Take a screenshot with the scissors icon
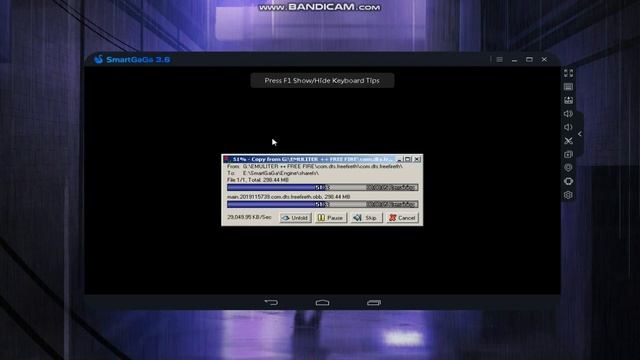This screenshot has height=360, width=640. 568,141
